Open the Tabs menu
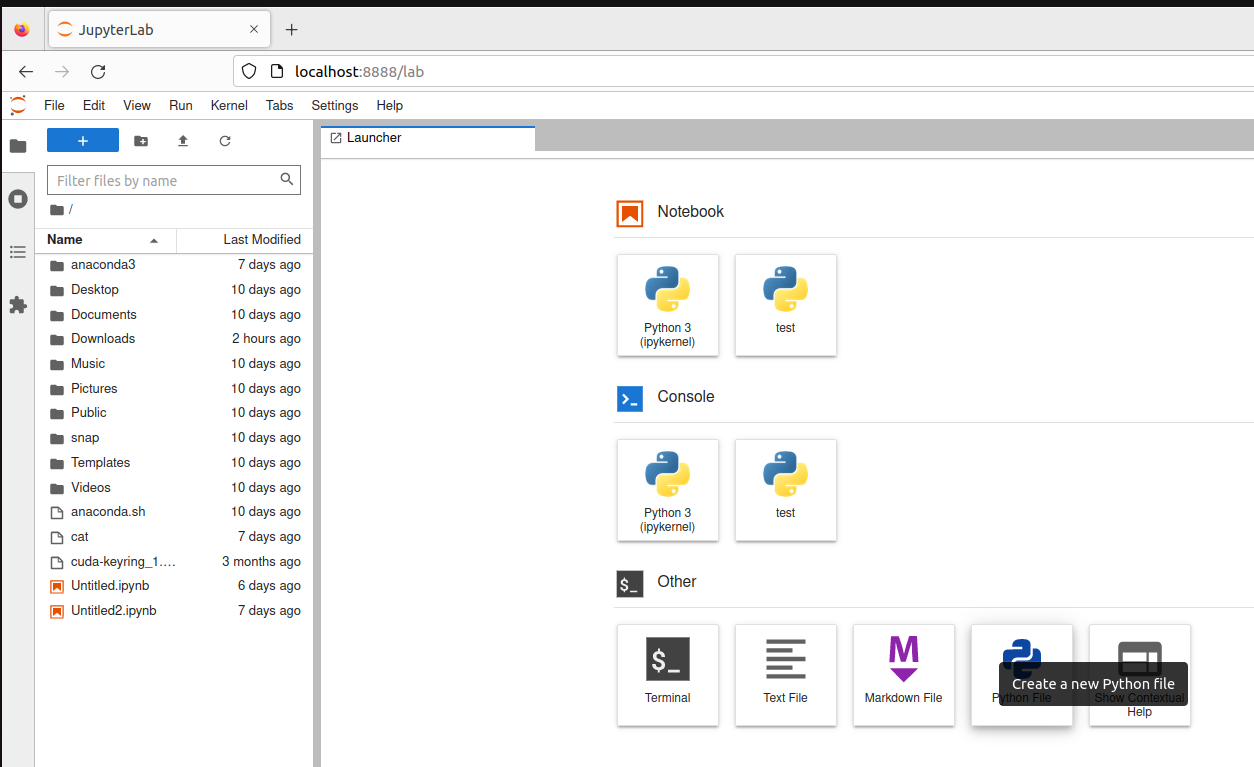The width and height of the screenshot is (1254, 767). (x=280, y=105)
